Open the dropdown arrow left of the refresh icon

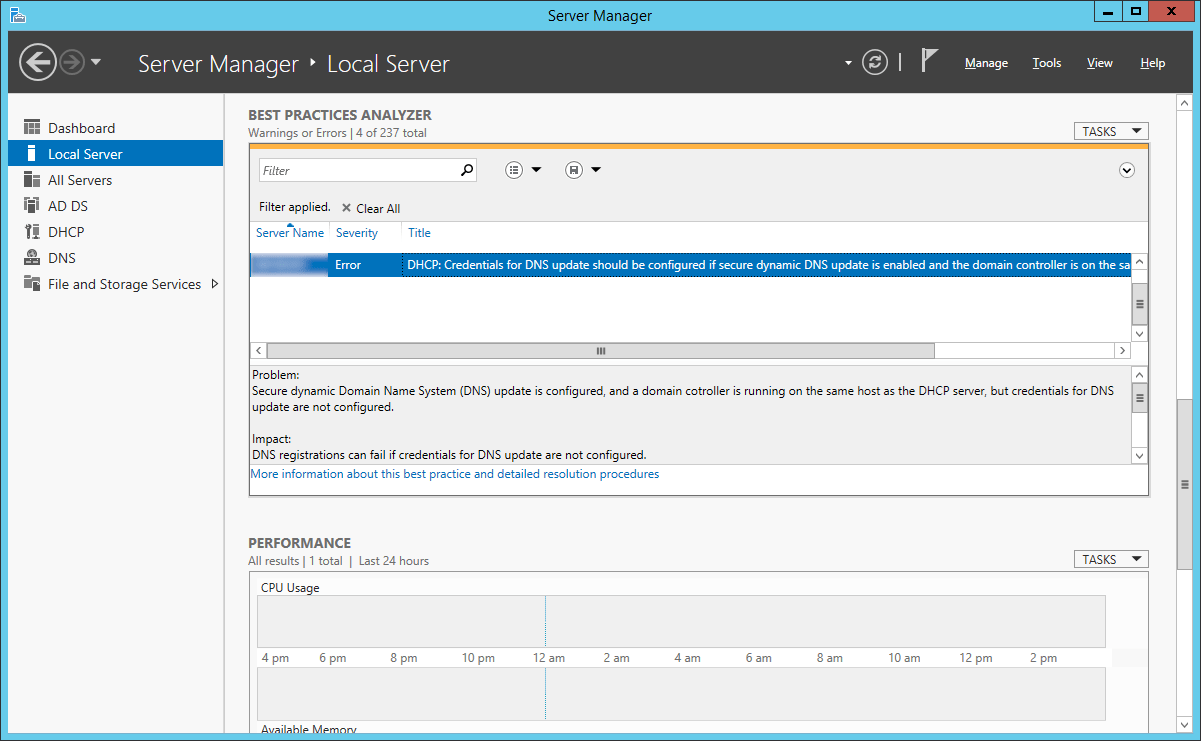[x=848, y=63]
